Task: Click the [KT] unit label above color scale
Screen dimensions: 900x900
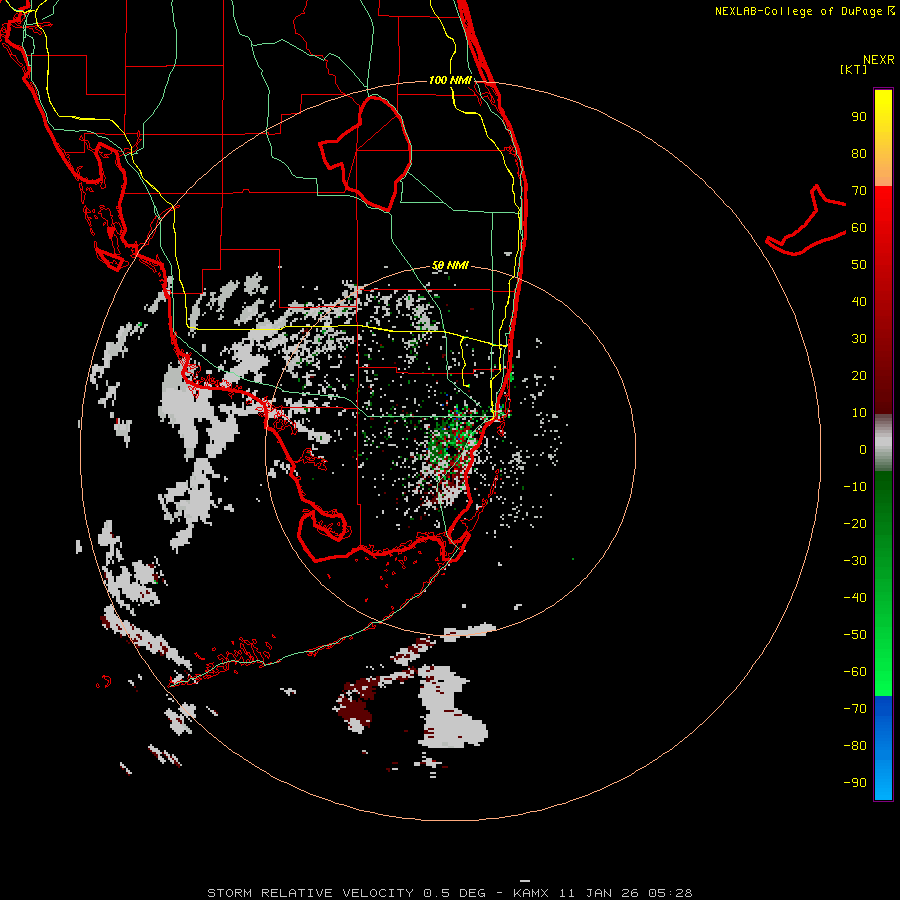Action: pos(853,69)
